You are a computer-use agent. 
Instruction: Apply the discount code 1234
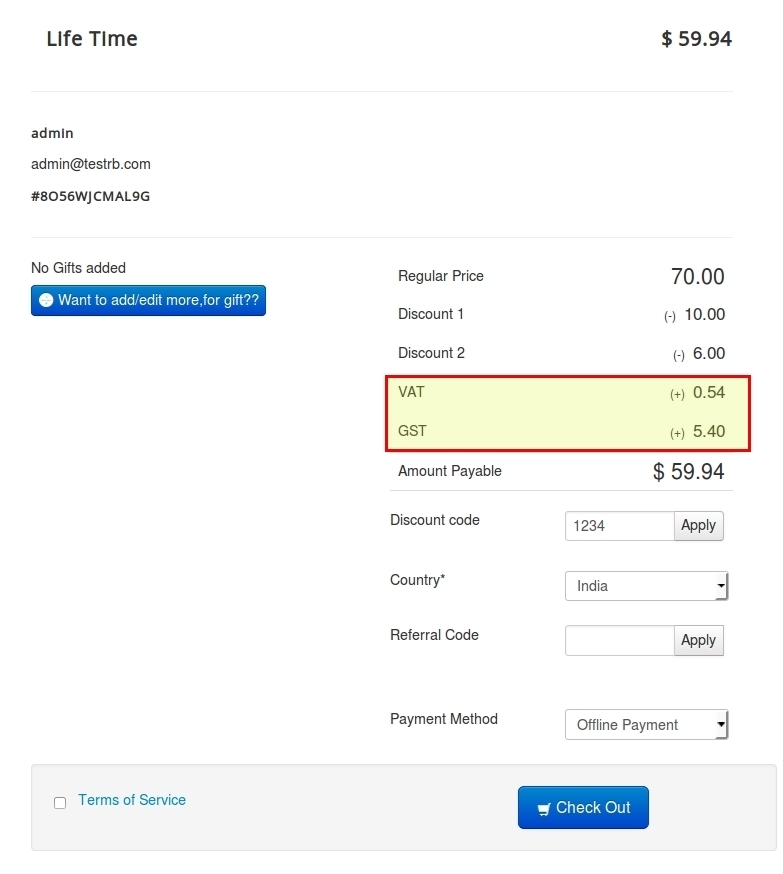[698, 526]
